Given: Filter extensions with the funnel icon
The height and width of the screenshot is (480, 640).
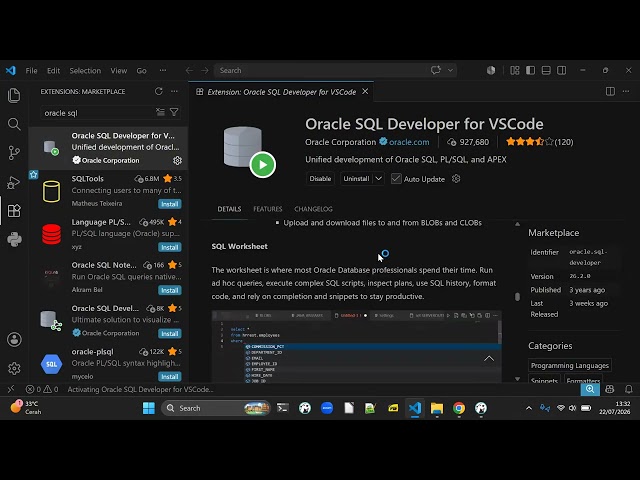Looking at the screenshot, I should coord(174,112).
